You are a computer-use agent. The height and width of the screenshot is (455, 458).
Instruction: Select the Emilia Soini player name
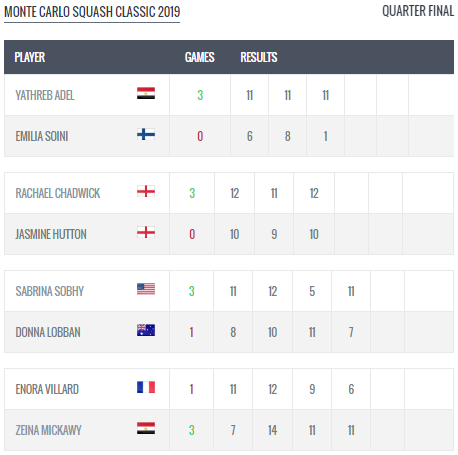(42, 136)
